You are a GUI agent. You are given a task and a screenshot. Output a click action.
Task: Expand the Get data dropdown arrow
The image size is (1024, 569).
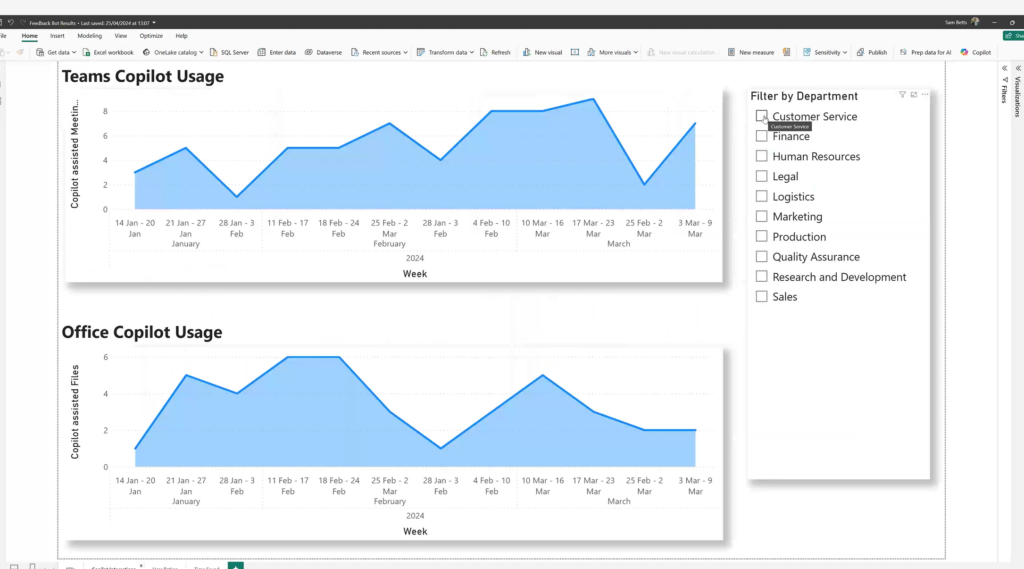[x=74, y=52]
